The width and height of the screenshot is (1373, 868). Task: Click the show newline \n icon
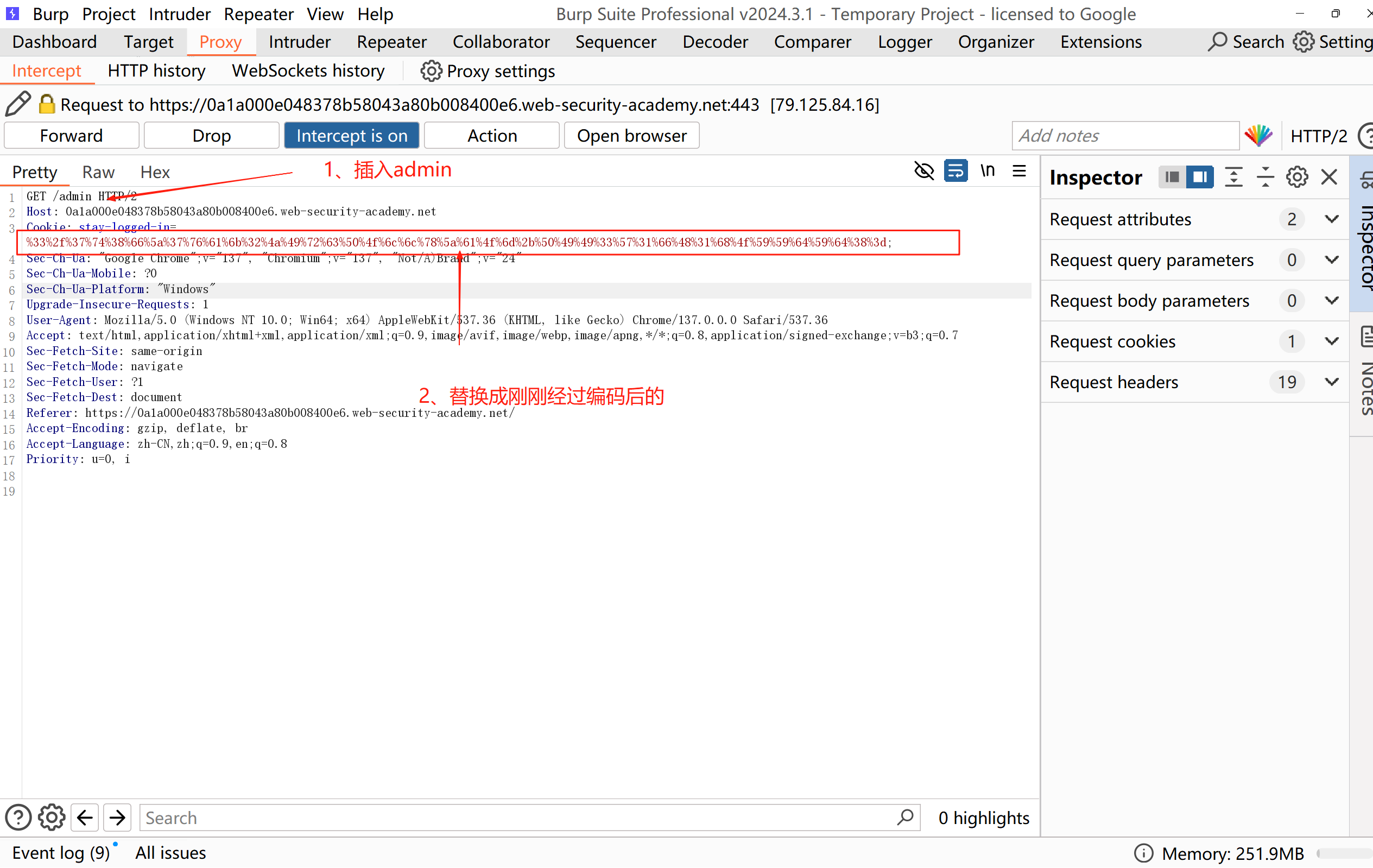tap(988, 171)
